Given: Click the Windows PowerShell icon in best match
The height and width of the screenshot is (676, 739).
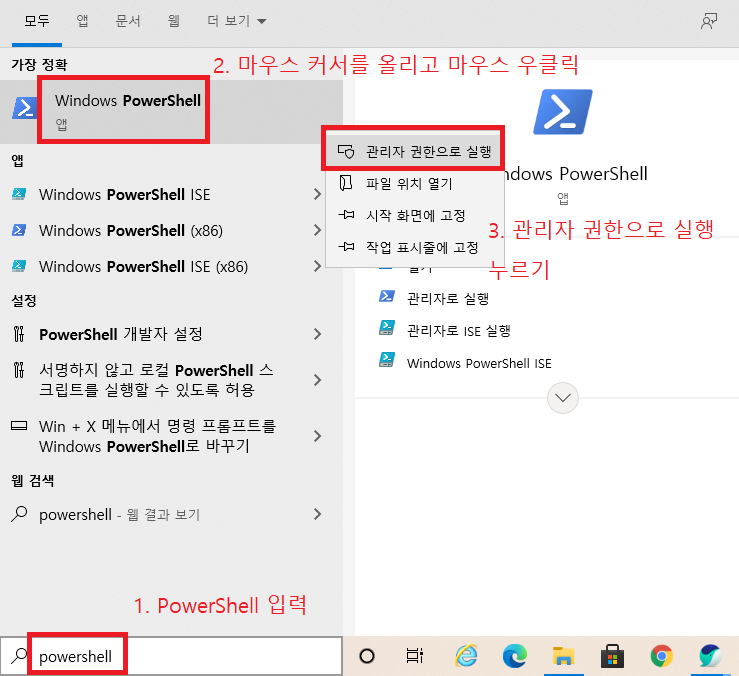Looking at the screenshot, I should pos(25,108).
